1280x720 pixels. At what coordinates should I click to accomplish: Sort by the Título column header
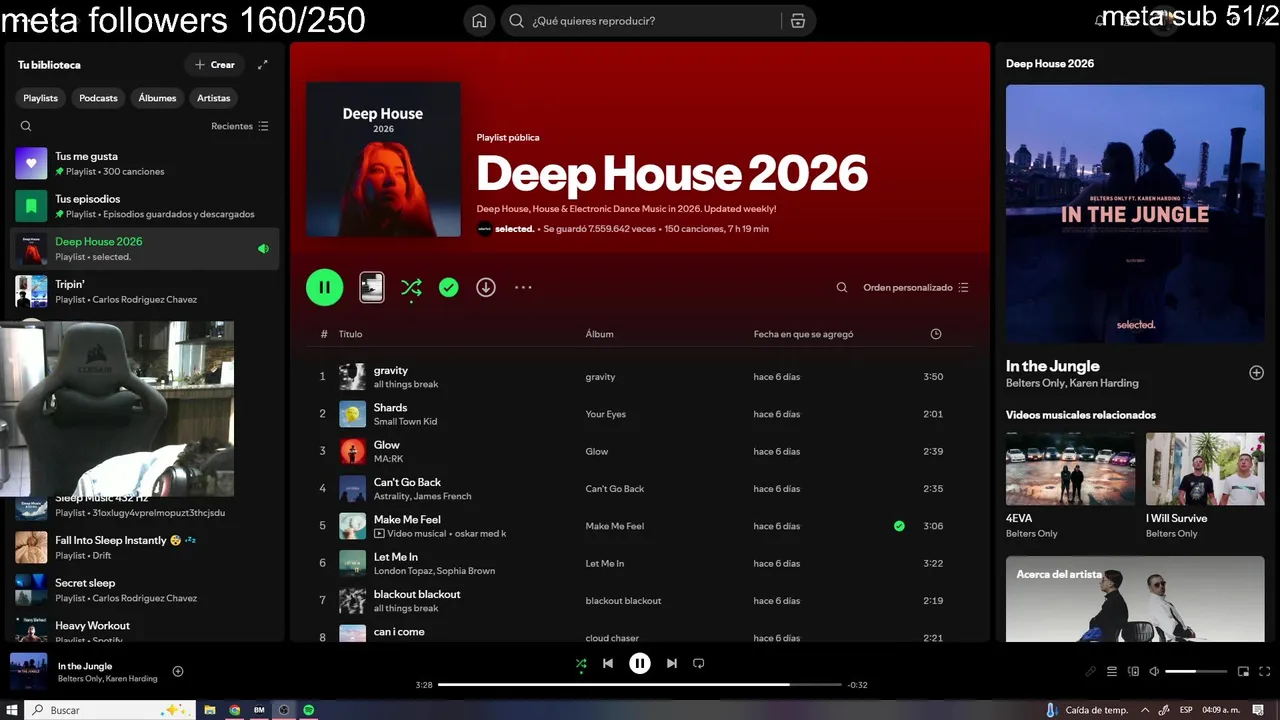point(350,334)
